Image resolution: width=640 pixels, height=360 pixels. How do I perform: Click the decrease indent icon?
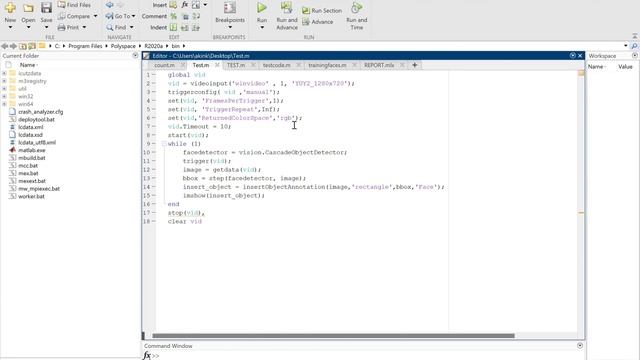click(x=196, y=27)
